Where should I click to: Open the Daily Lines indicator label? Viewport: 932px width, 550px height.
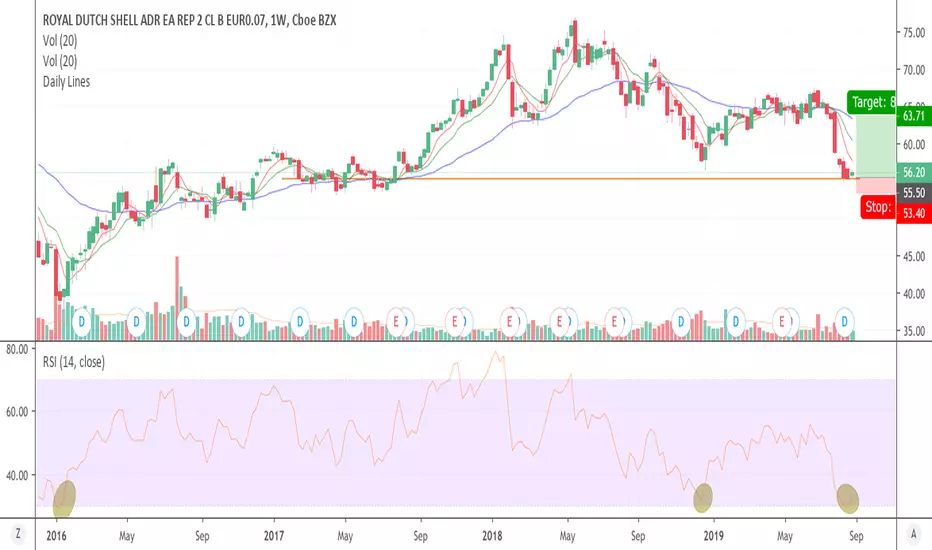[x=66, y=81]
